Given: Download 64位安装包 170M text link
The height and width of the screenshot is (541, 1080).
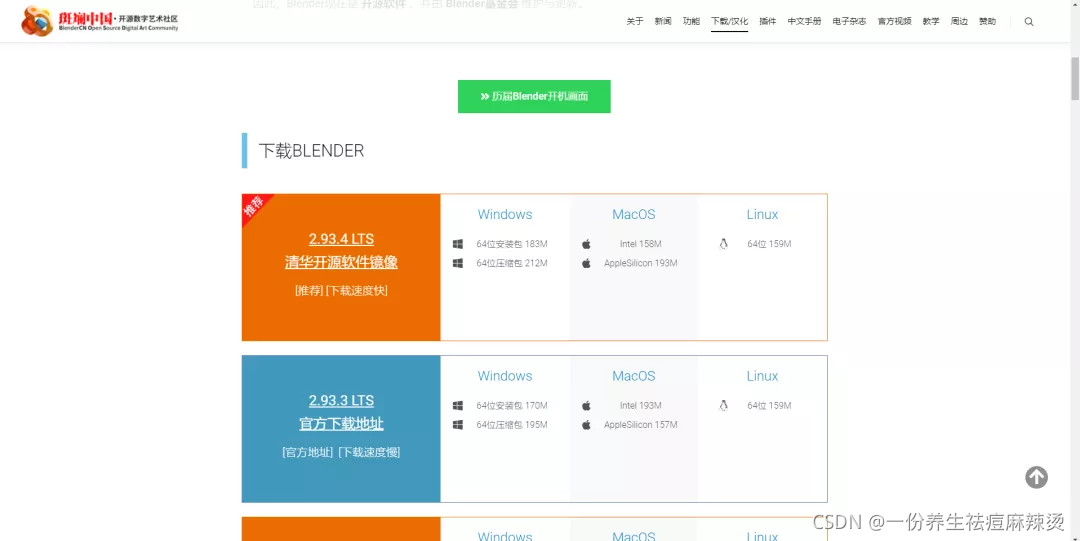Looking at the screenshot, I should (512, 405).
